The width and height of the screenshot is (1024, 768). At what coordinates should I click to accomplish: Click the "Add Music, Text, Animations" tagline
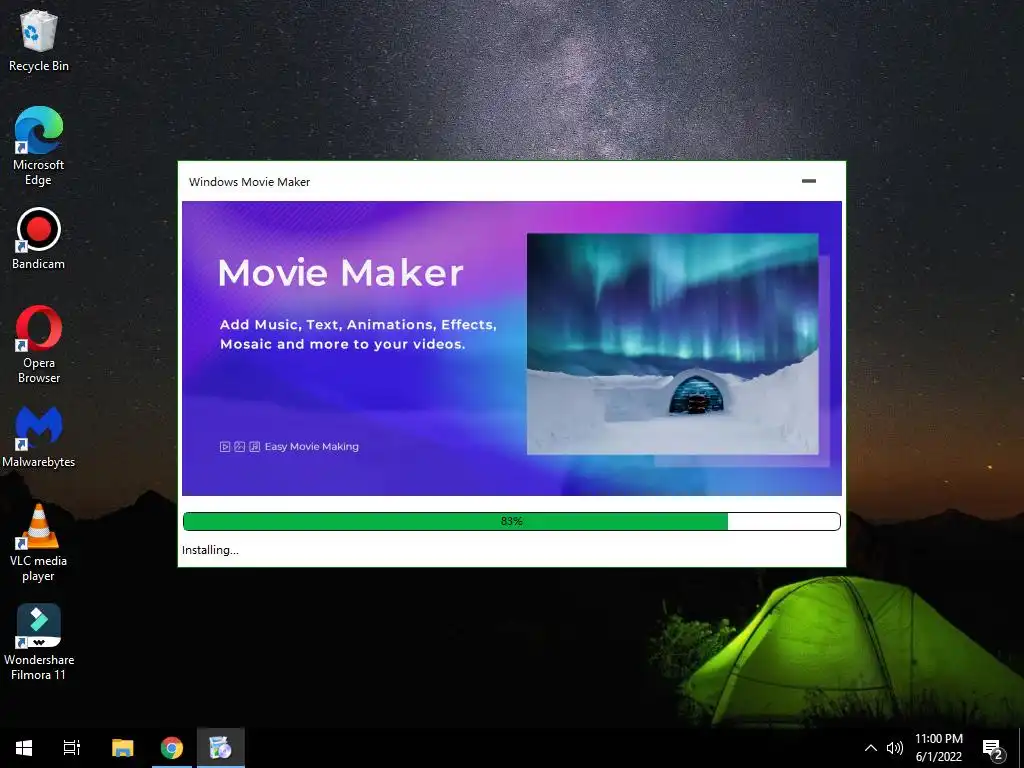point(358,334)
